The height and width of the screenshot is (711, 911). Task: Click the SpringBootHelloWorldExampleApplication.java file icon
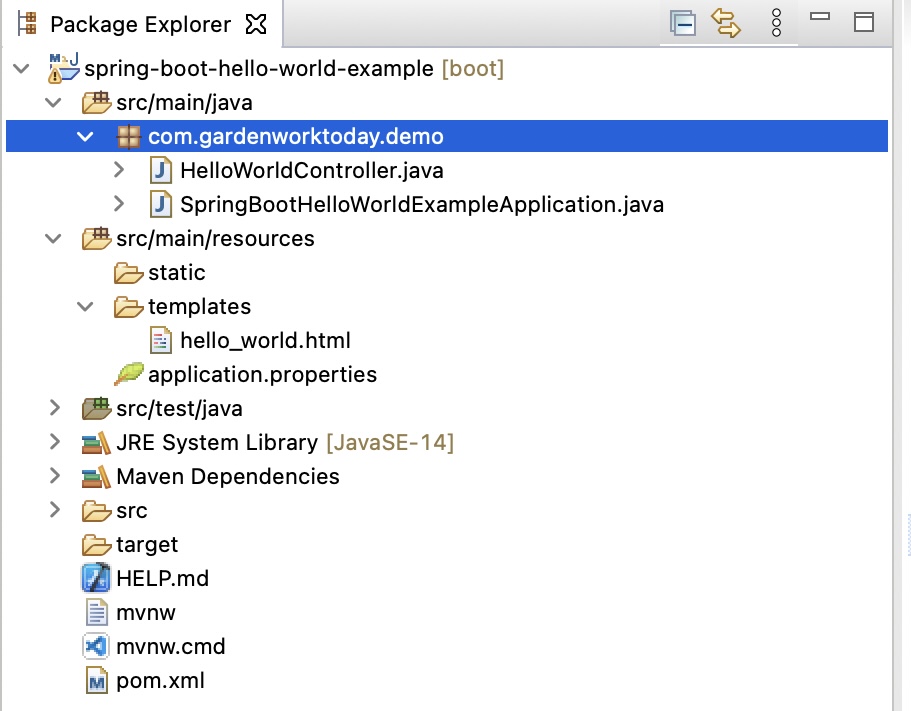pos(161,204)
